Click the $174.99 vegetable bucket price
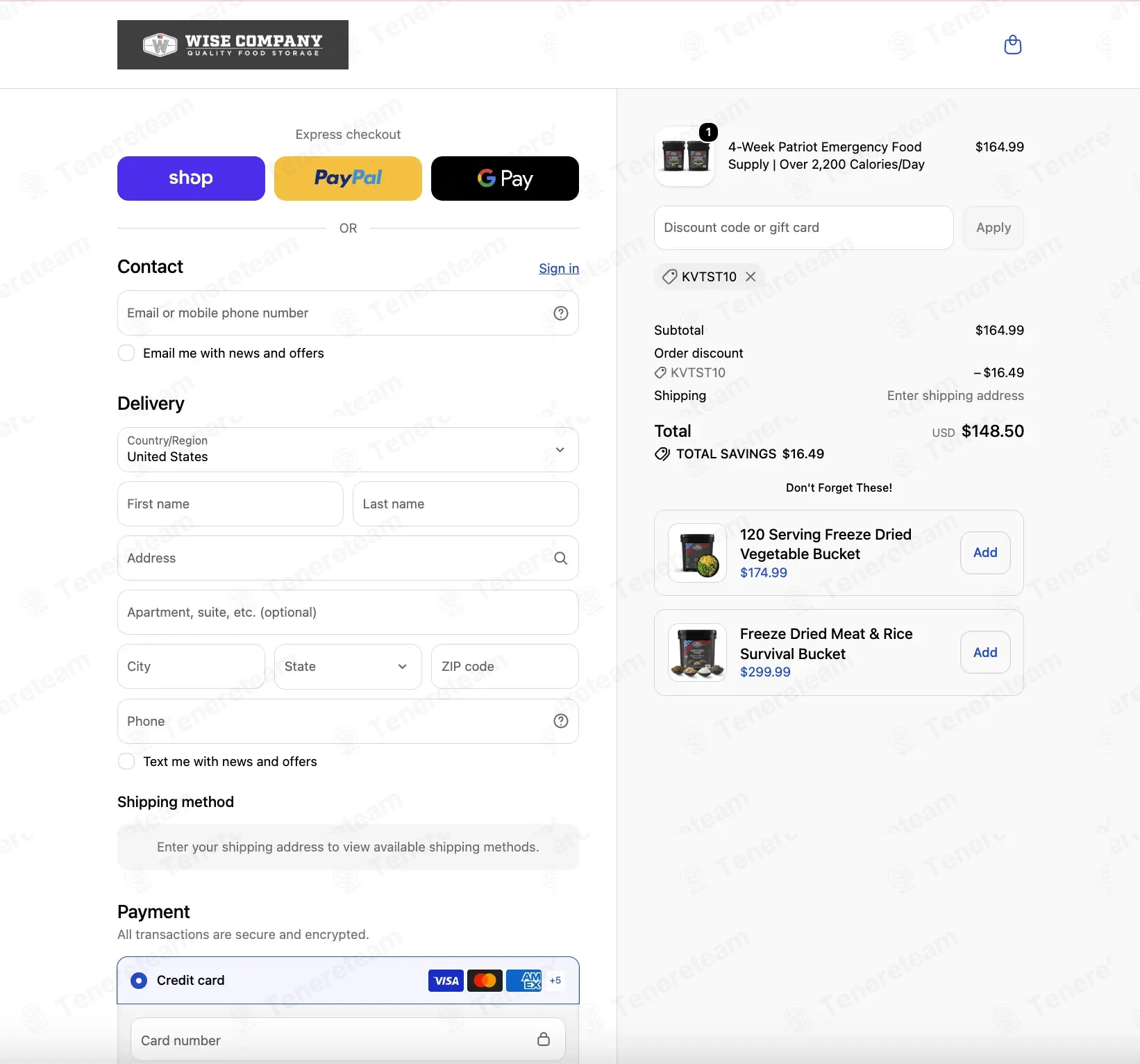 pyautogui.click(x=764, y=573)
